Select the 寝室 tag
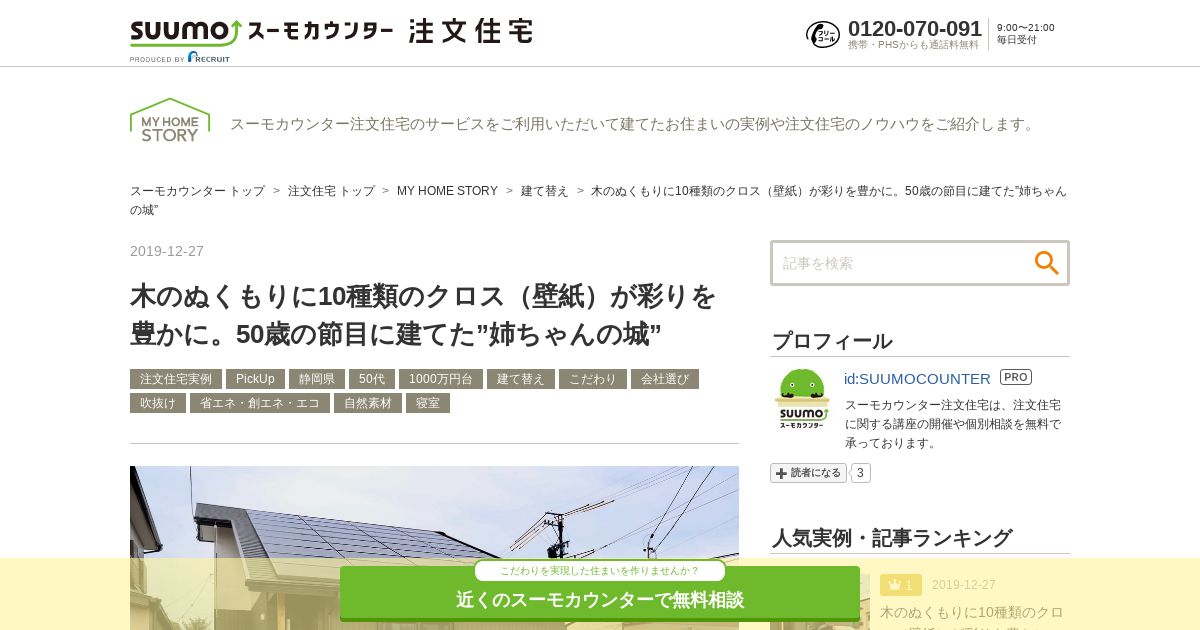This screenshot has height=630, width=1200. tap(428, 403)
